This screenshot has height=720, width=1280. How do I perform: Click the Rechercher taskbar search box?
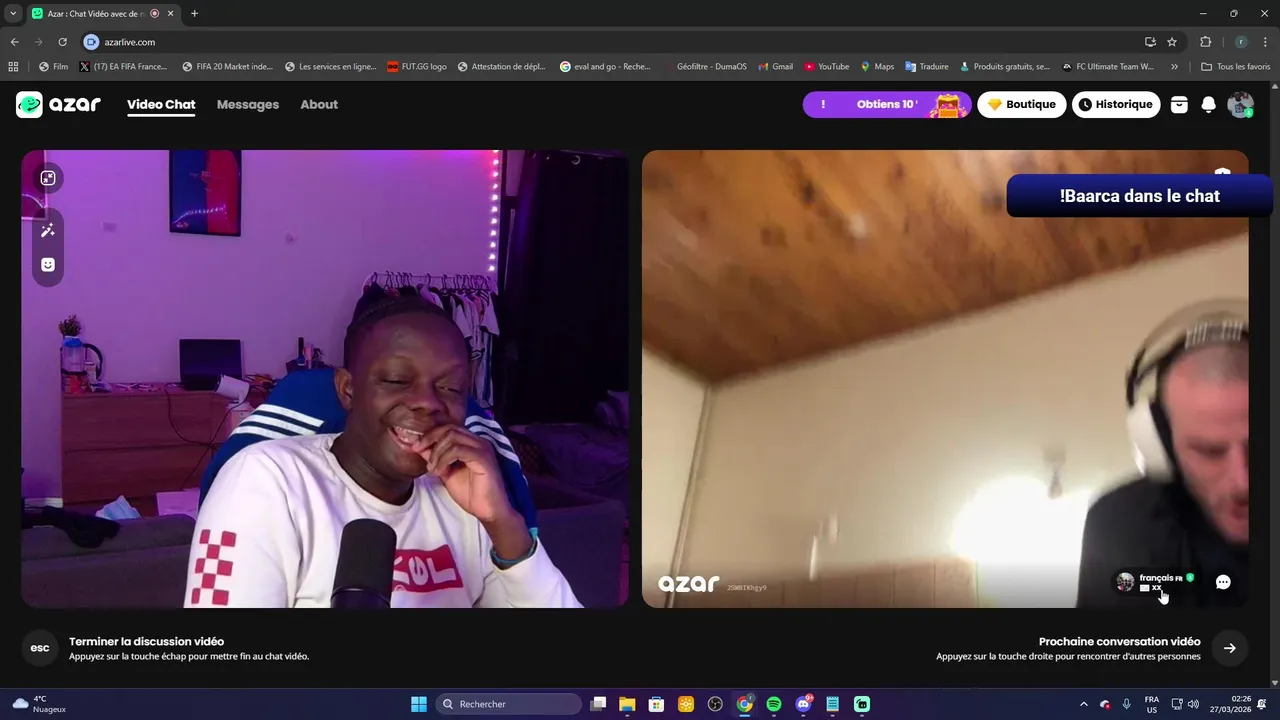pos(509,704)
